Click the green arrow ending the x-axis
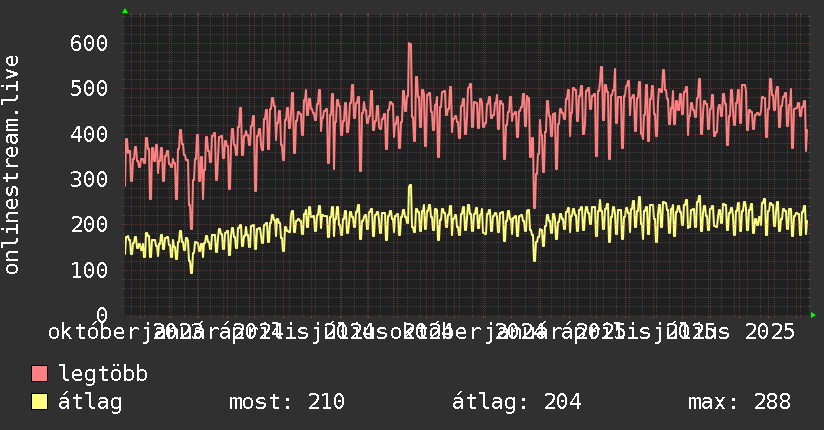Screen dimensions: 824x430 click(x=813, y=315)
